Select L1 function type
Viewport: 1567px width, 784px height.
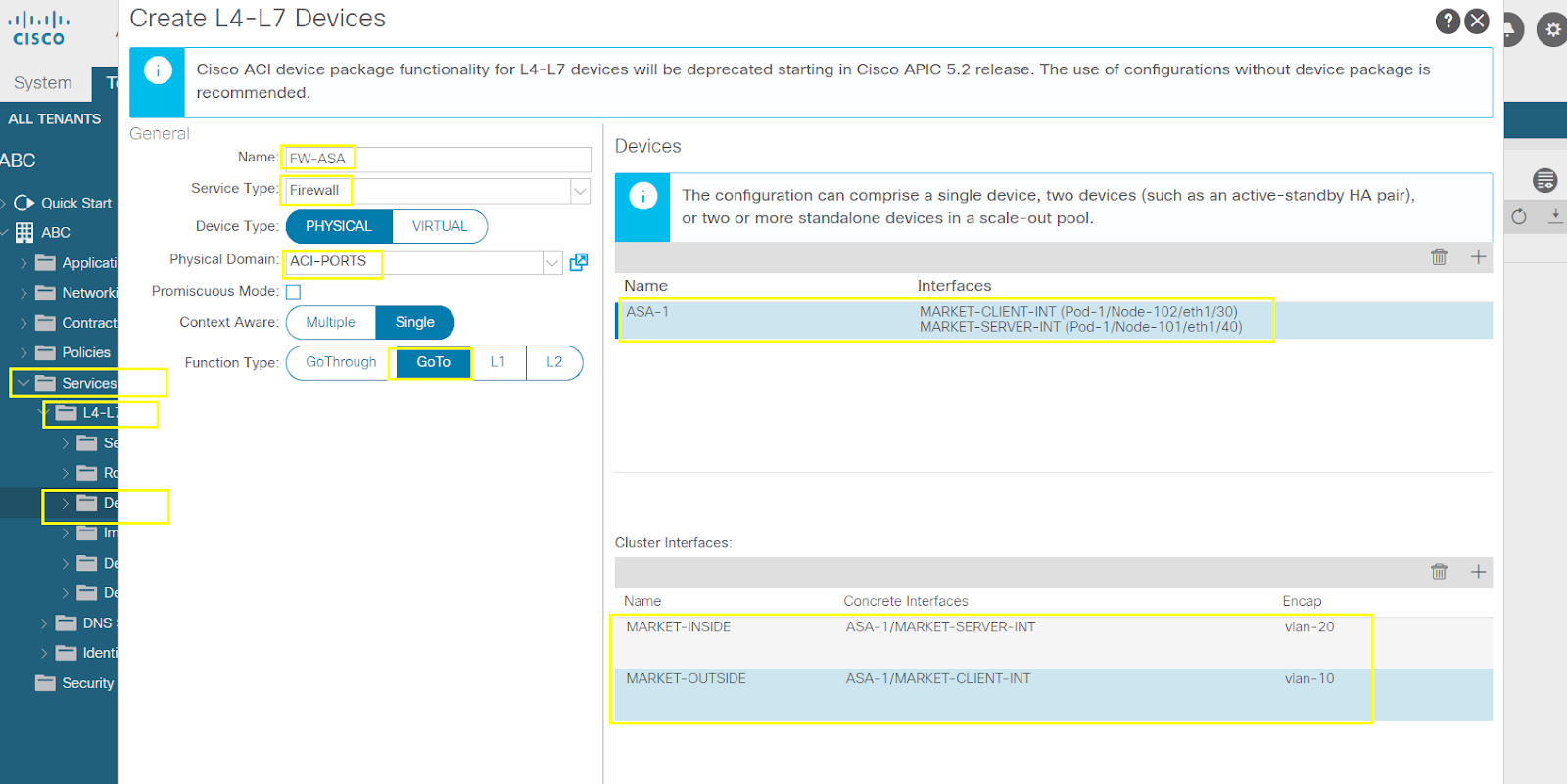click(499, 362)
